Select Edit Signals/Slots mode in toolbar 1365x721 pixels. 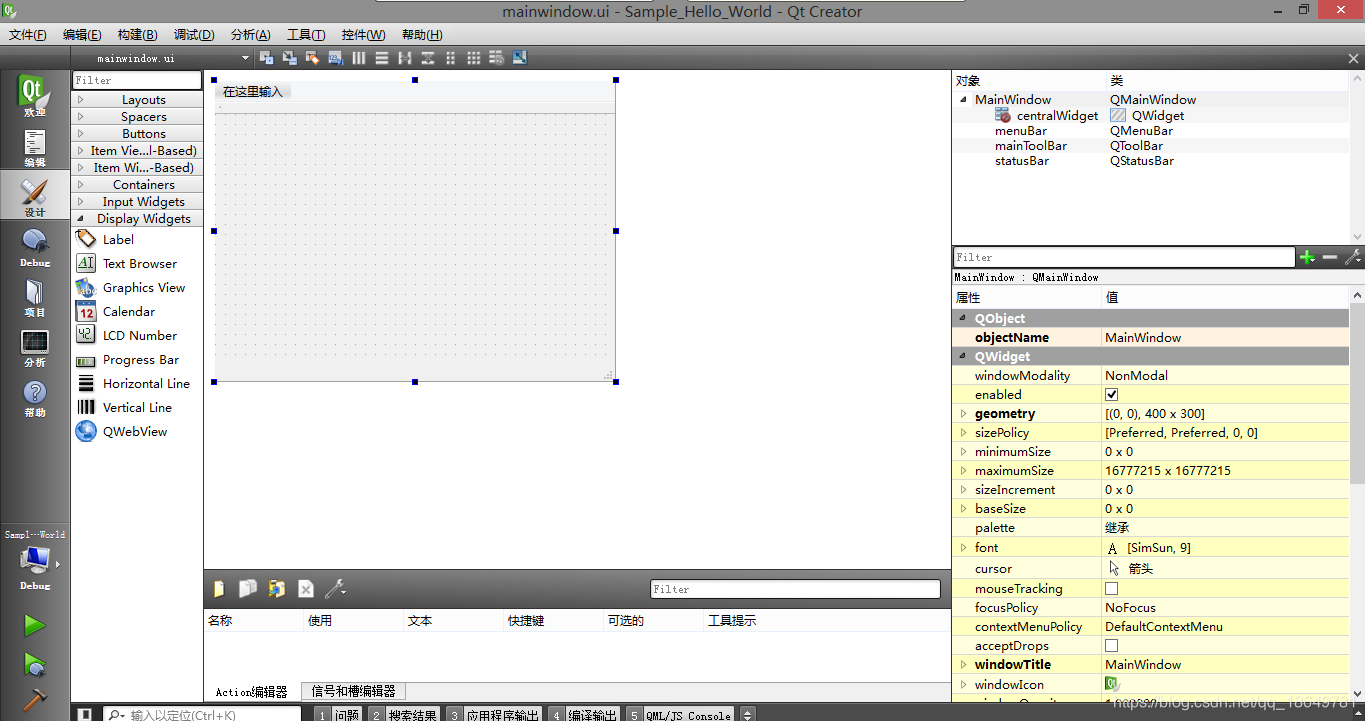[x=290, y=58]
